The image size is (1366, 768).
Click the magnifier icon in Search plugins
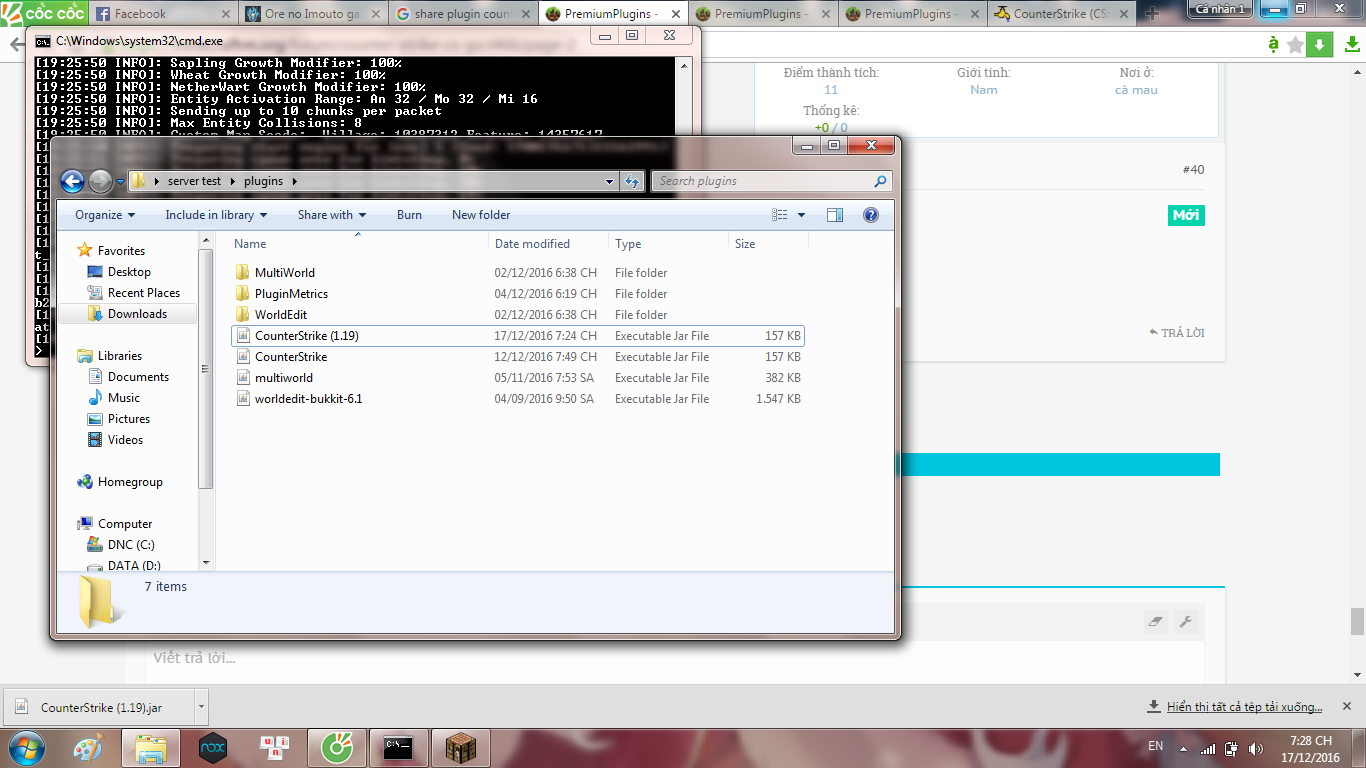point(880,181)
